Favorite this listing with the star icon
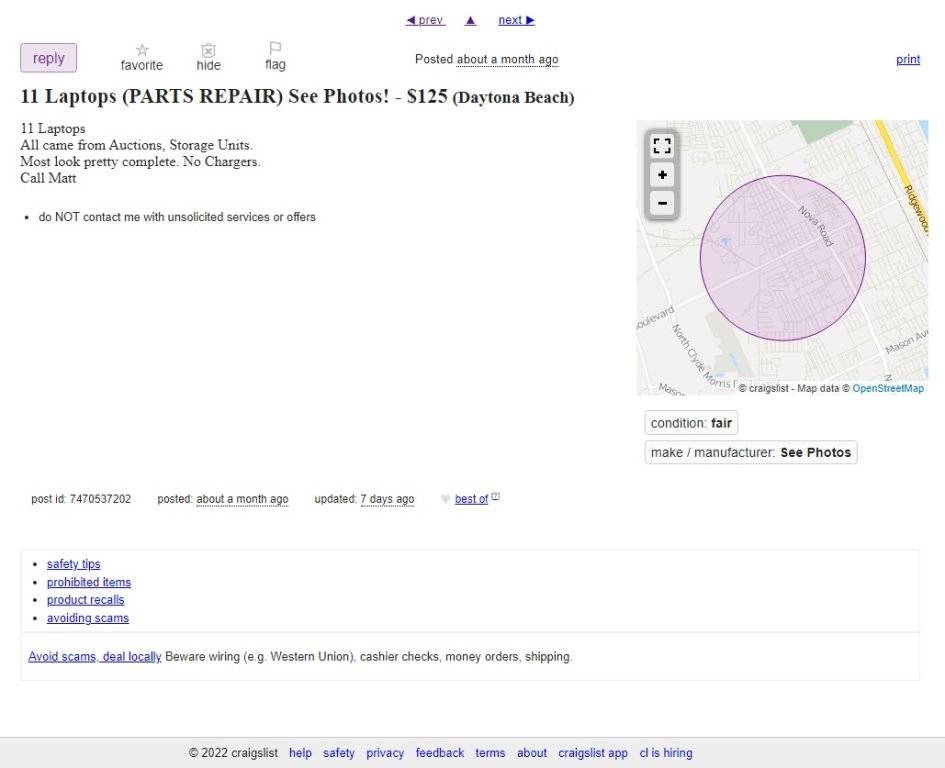 tap(141, 52)
